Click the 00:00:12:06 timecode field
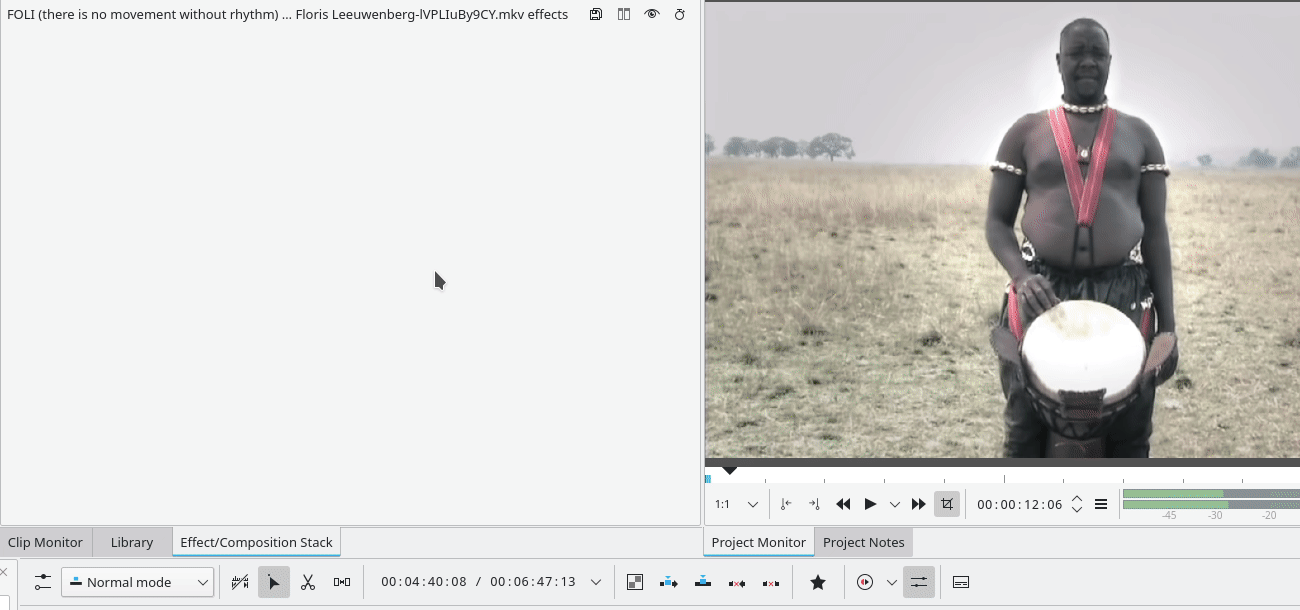The image size is (1300, 610). [1020, 504]
